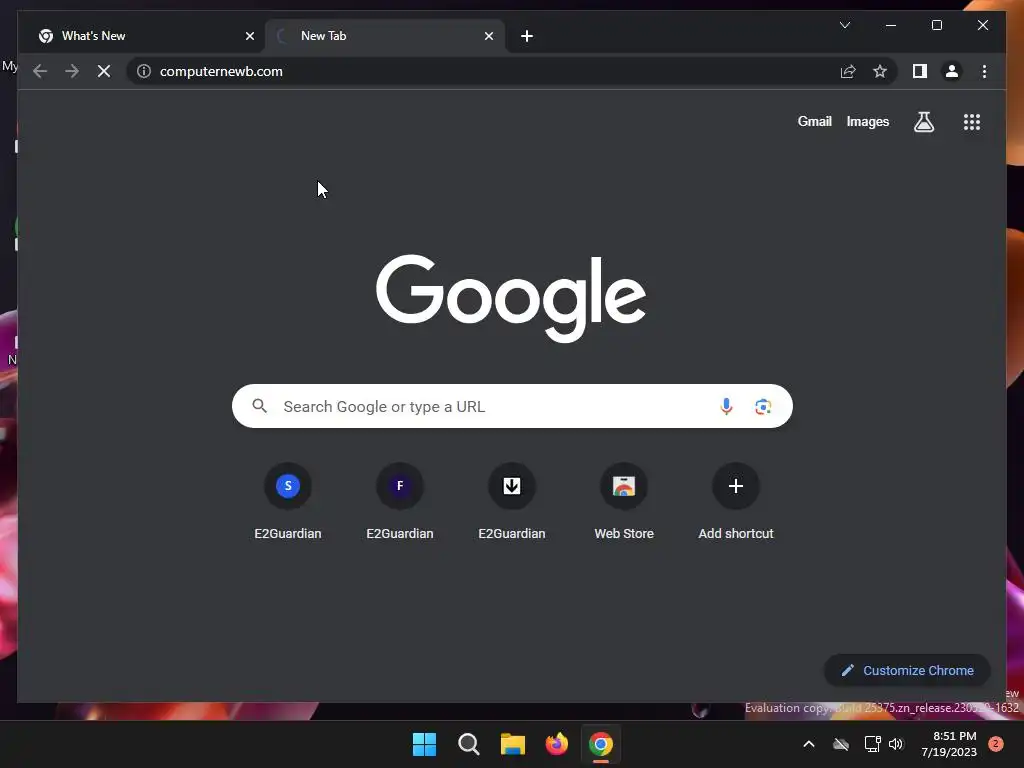Viewport: 1024px width, 768px height.
Task: Share this page icon in the address bar
Action: point(848,71)
